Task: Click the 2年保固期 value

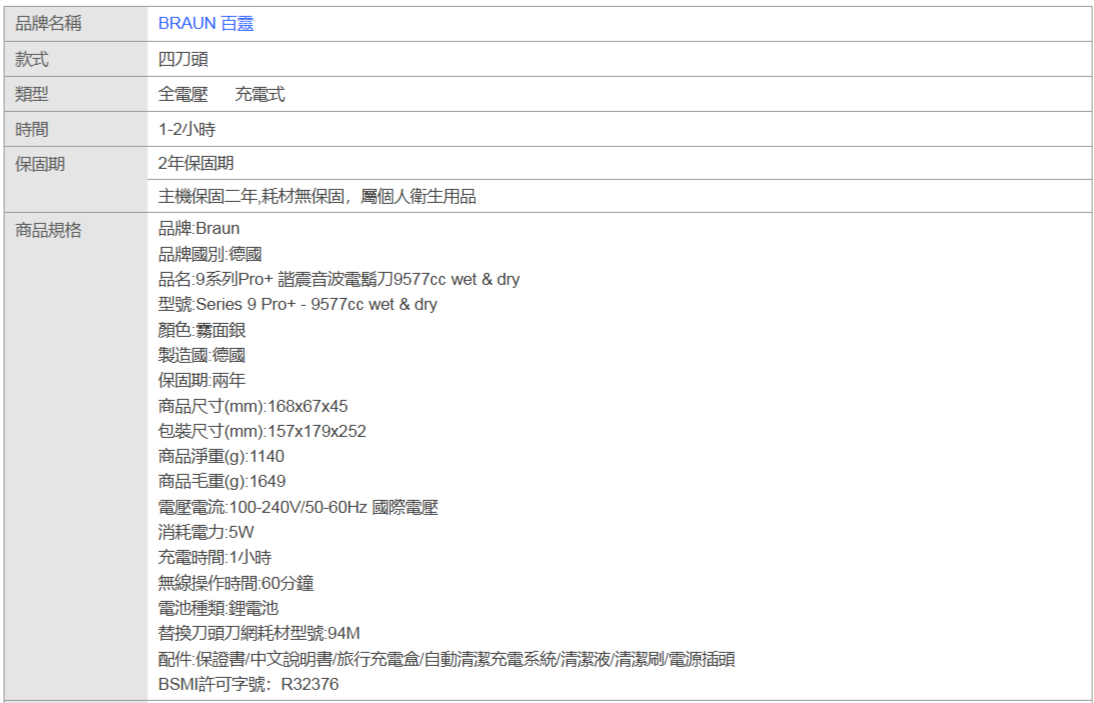Action: (x=196, y=163)
